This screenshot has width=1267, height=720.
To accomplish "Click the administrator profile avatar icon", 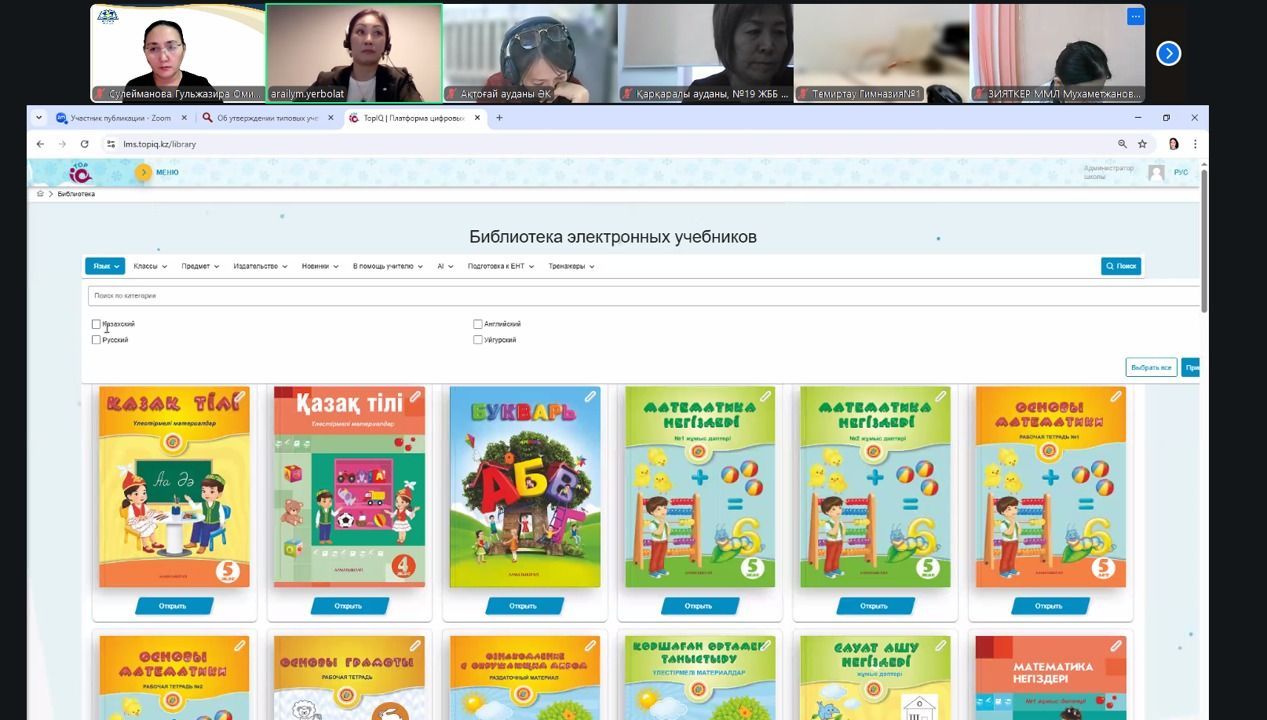I will (1156, 173).
